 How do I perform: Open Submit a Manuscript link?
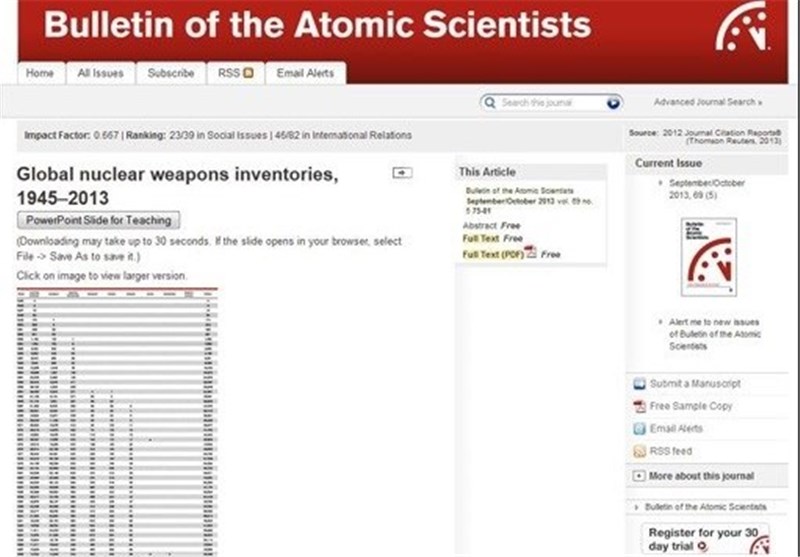pos(695,384)
